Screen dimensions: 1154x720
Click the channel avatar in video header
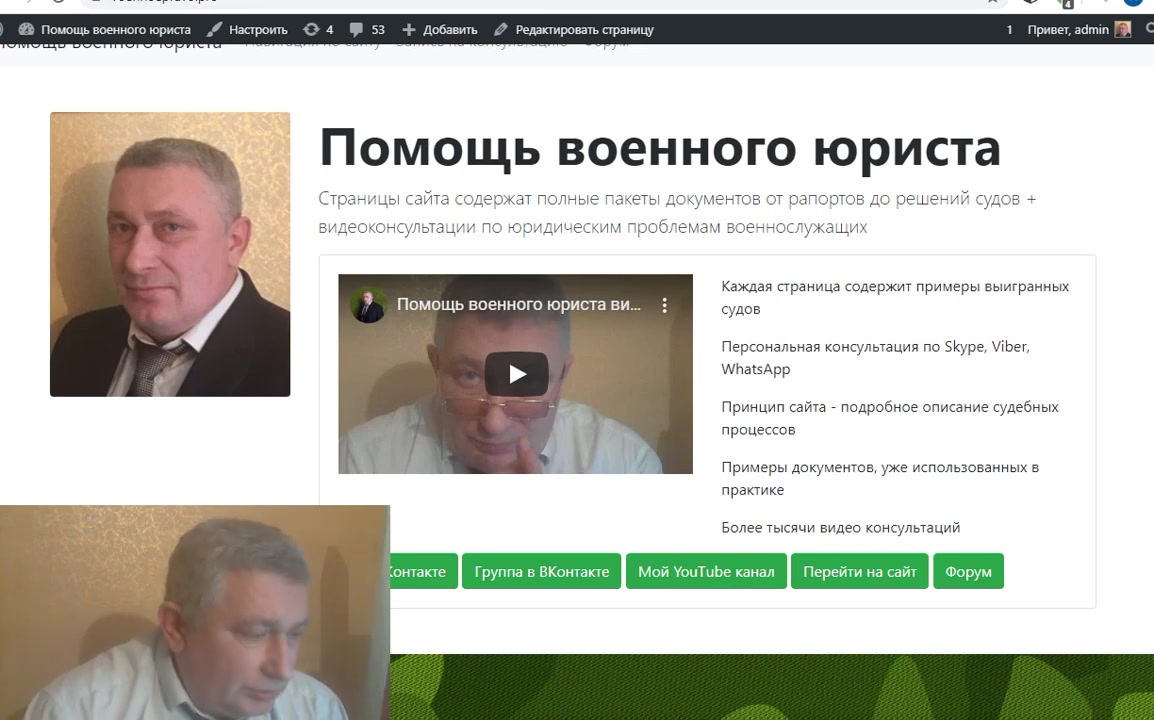pyautogui.click(x=369, y=305)
